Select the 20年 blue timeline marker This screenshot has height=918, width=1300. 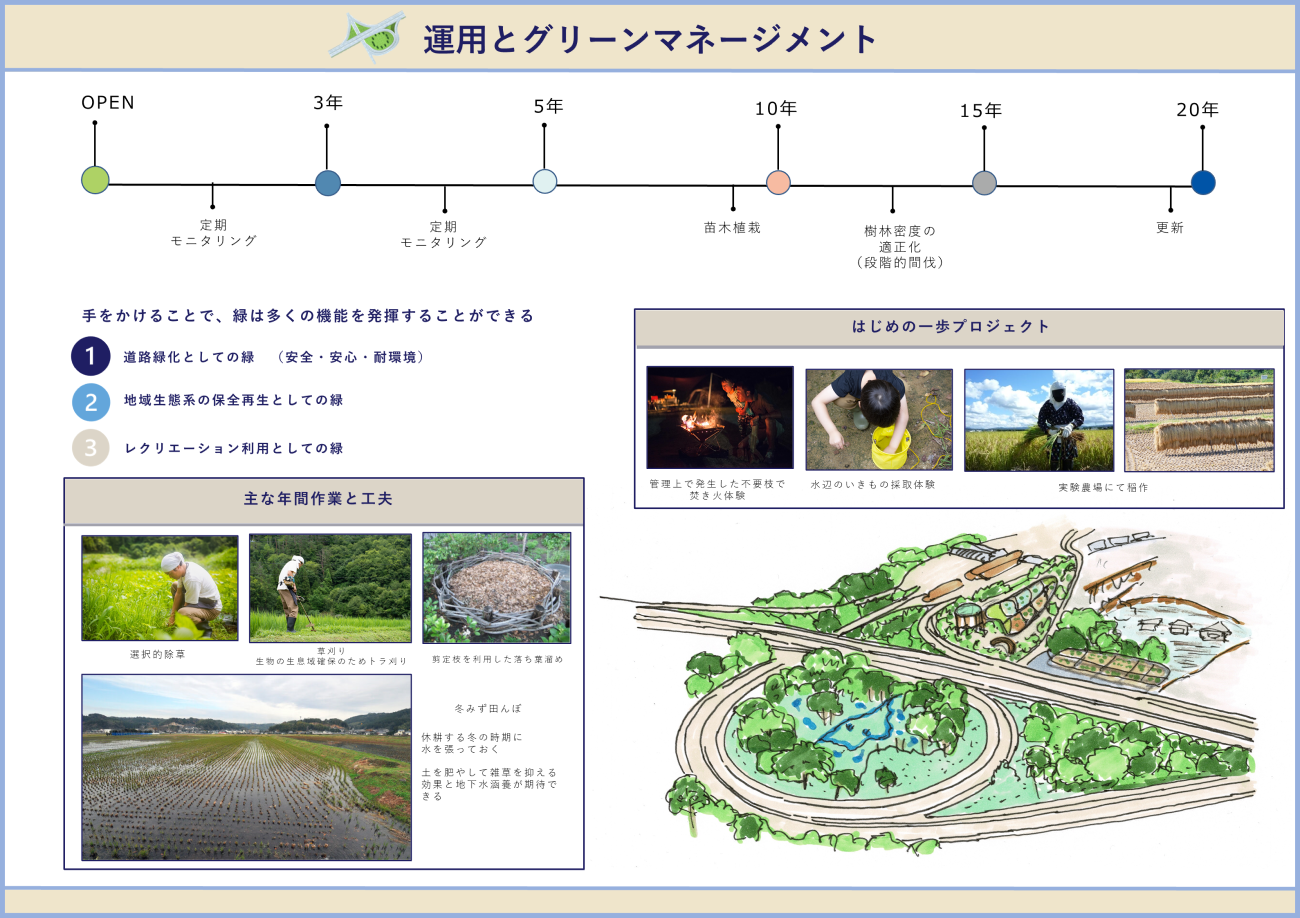[x=1203, y=183]
